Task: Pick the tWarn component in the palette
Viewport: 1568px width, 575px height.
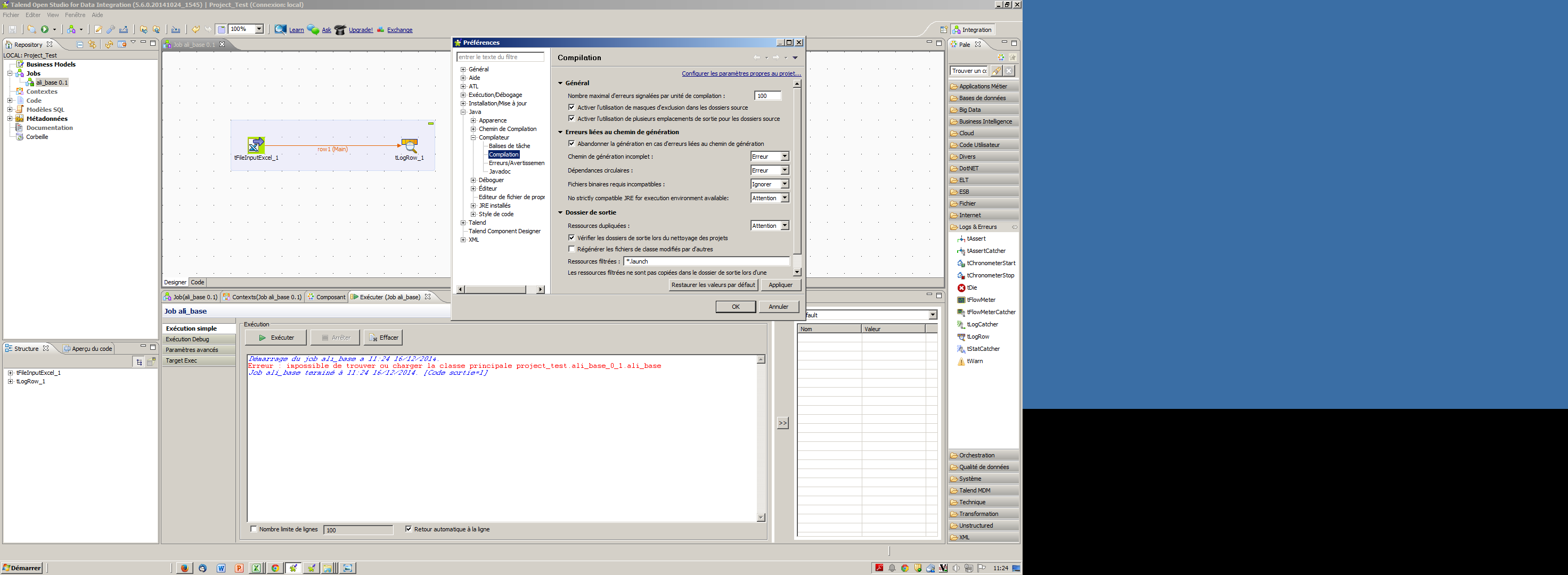Action: click(x=970, y=362)
